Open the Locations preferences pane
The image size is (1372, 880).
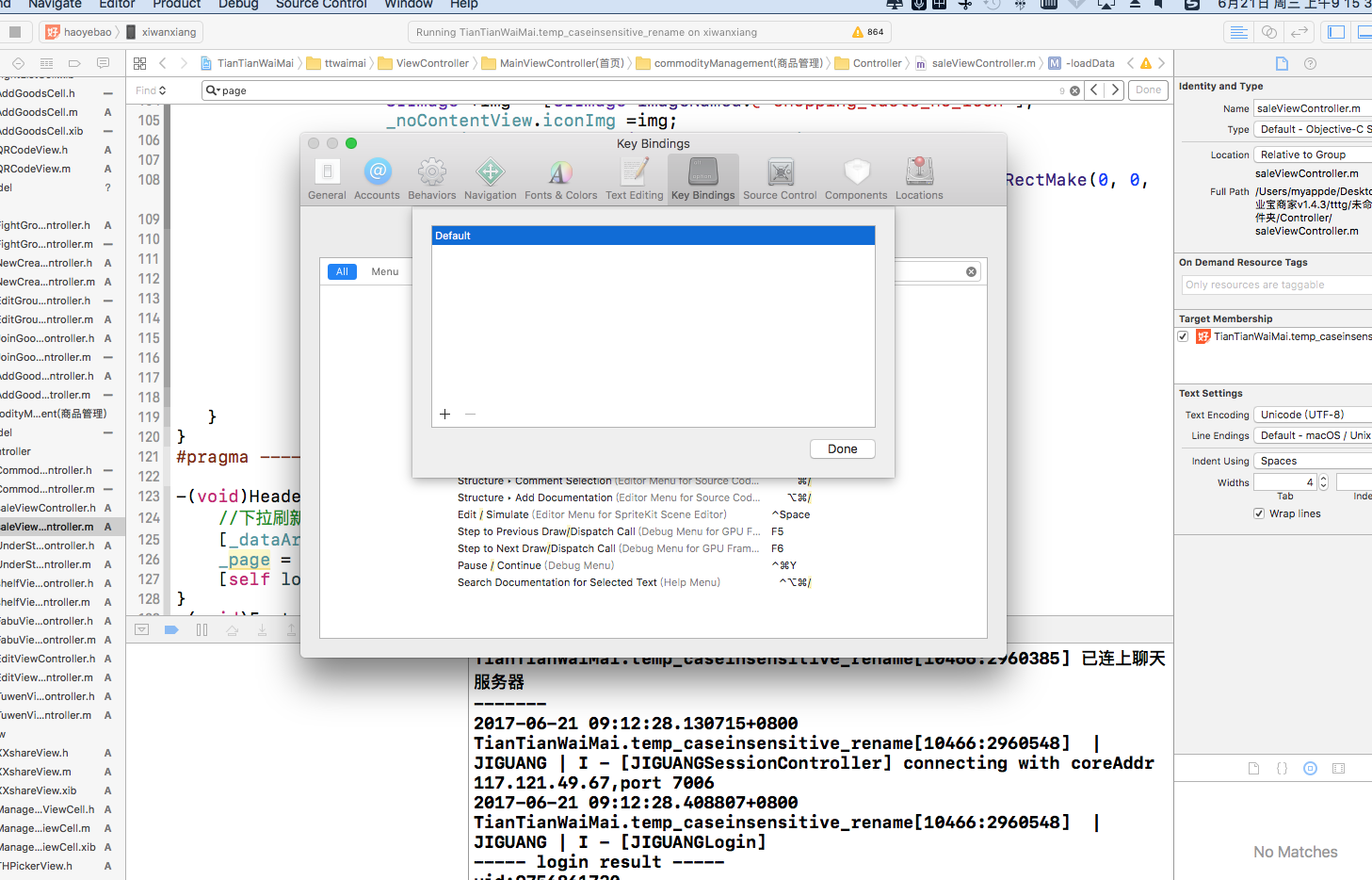pos(919,179)
